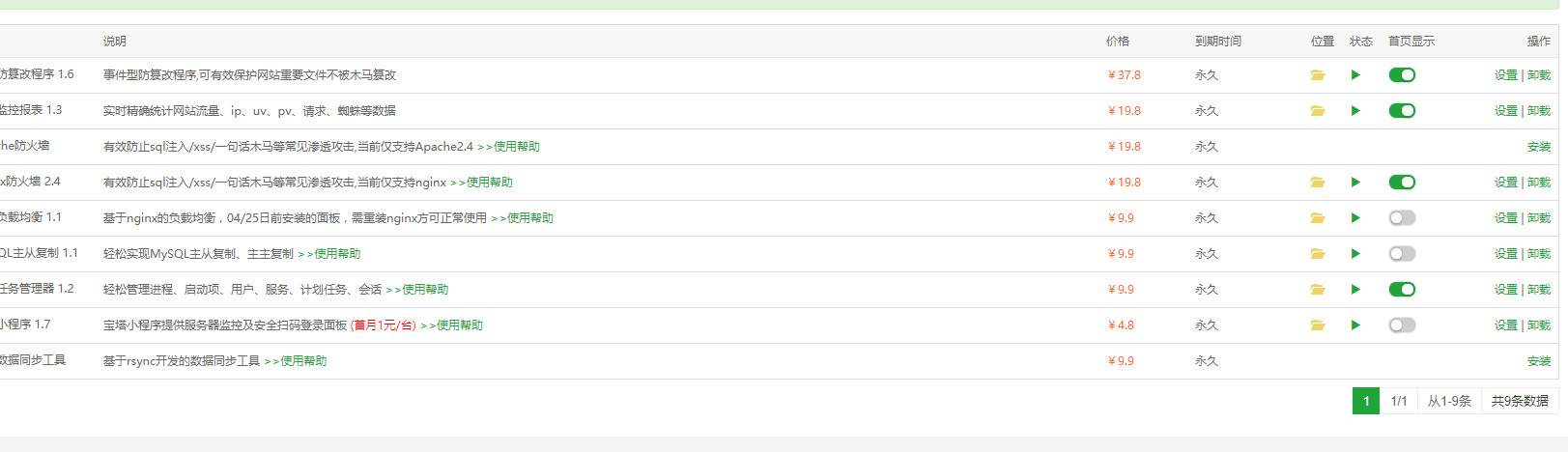Open folder icon in the 小程序 1.7 row
Image resolution: width=1568 pixels, height=452 pixels.
pyautogui.click(x=1318, y=325)
